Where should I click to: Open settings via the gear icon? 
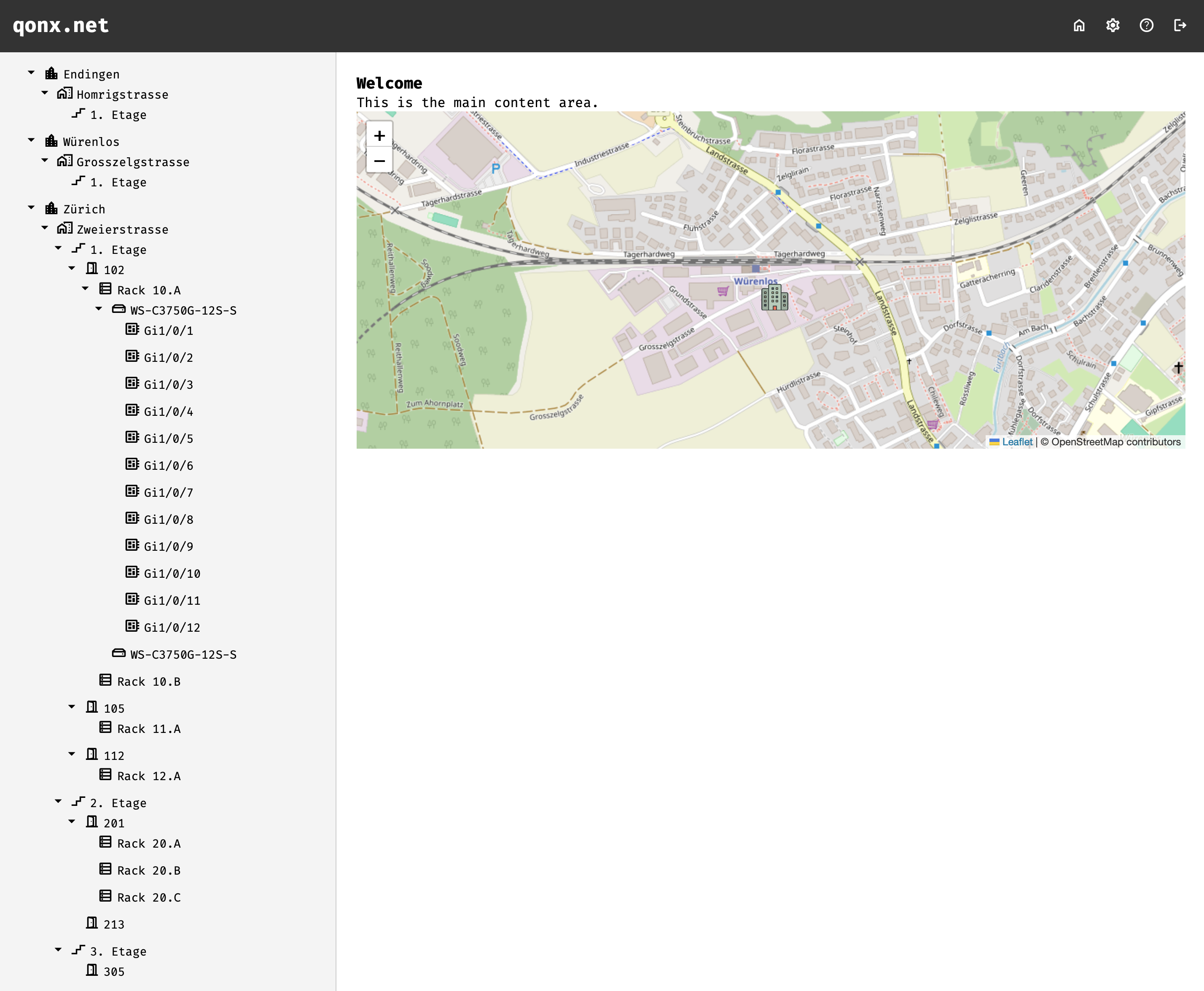click(x=1112, y=26)
